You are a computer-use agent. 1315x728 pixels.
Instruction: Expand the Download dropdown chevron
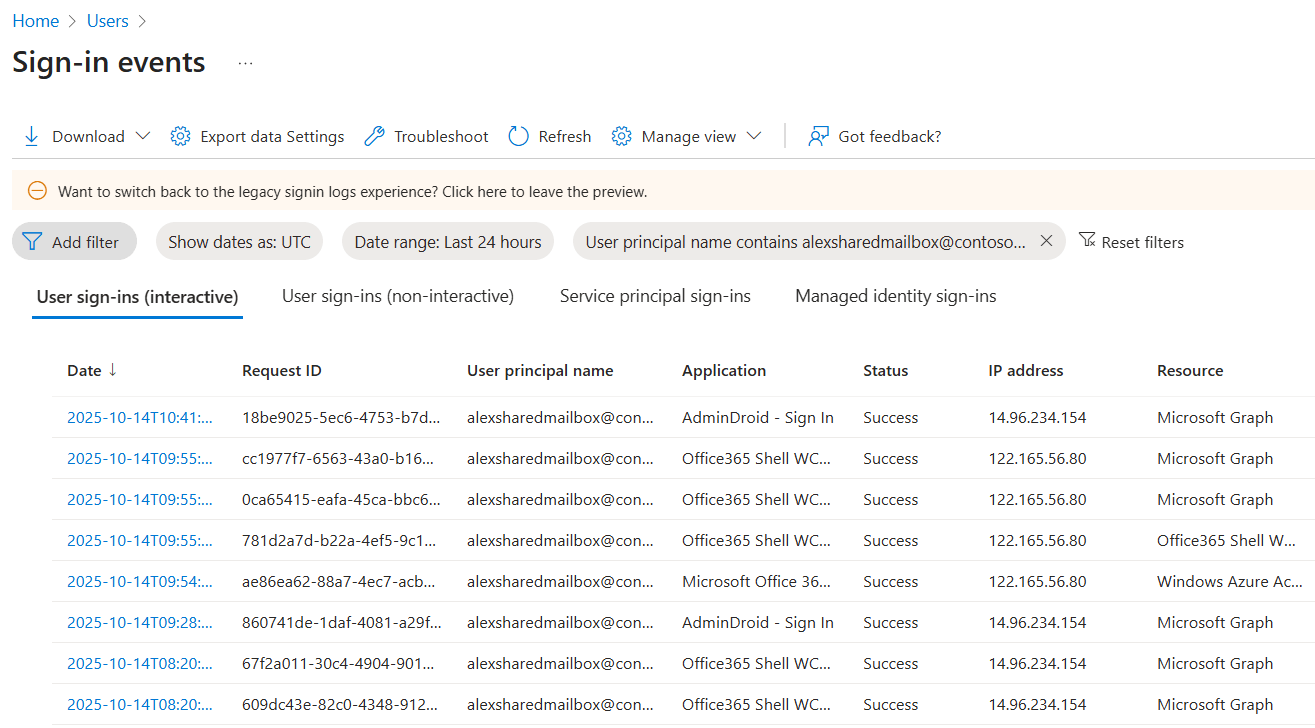(x=143, y=136)
